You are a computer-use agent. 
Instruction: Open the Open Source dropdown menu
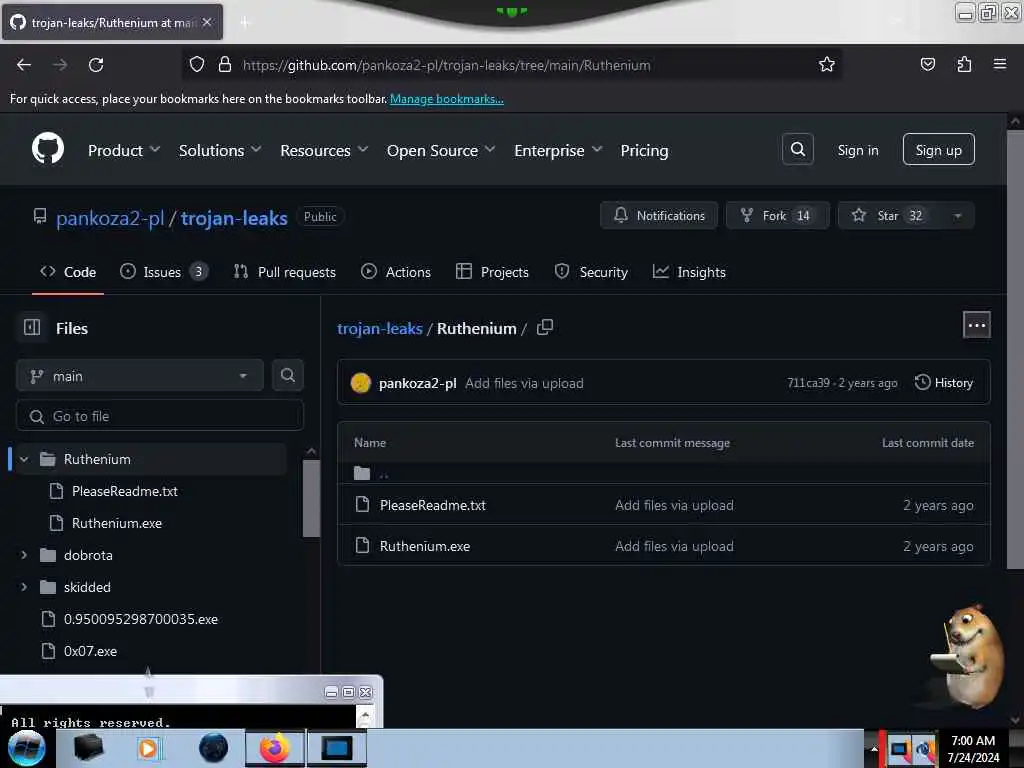tap(441, 151)
